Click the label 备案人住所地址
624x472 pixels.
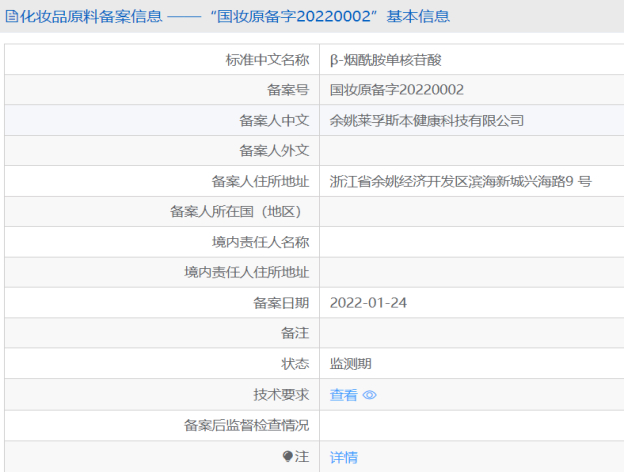[x=260, y=181]
